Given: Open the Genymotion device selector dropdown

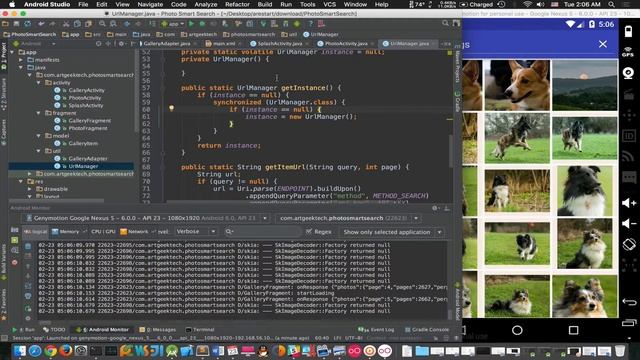Looking at the screenshot, I should [x=146, y=218].
